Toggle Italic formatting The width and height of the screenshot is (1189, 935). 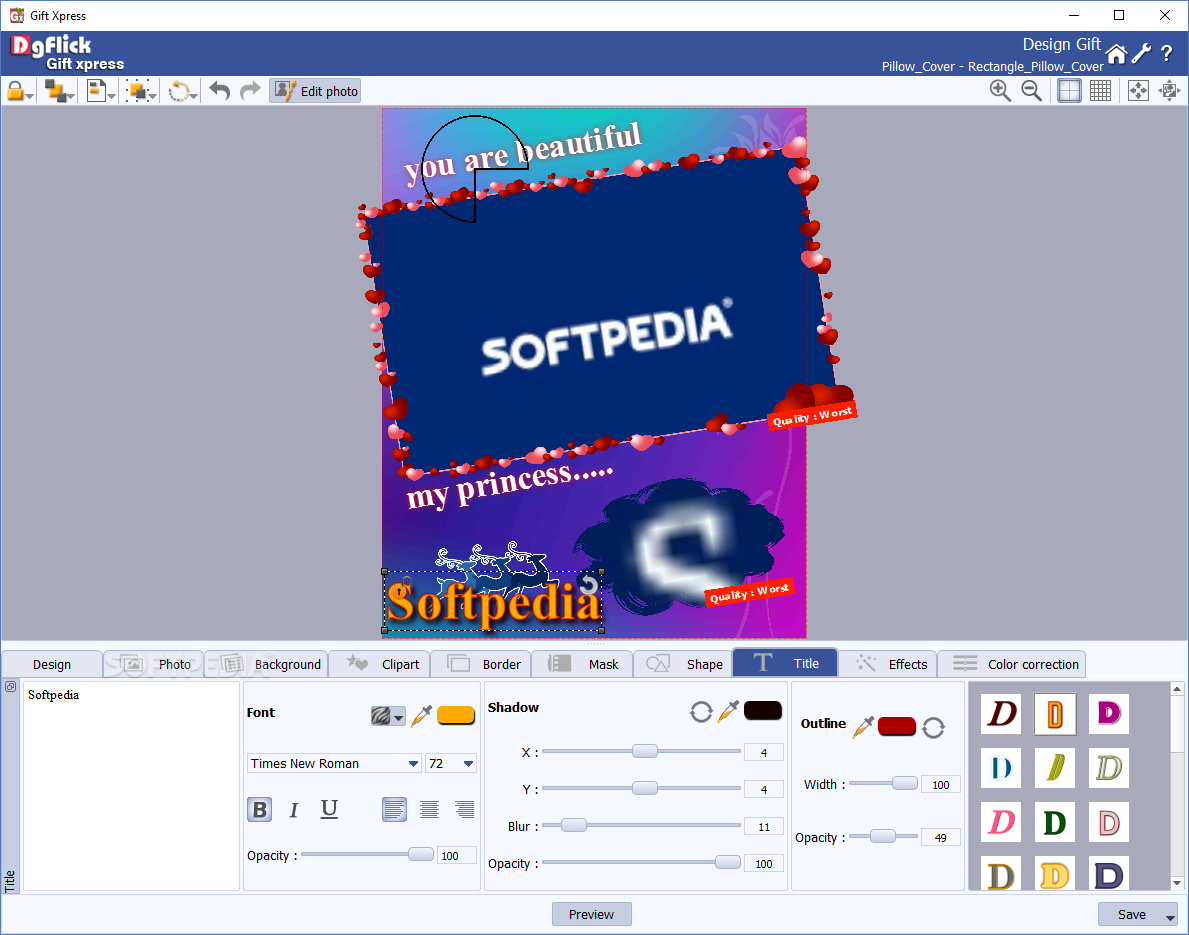293,811
